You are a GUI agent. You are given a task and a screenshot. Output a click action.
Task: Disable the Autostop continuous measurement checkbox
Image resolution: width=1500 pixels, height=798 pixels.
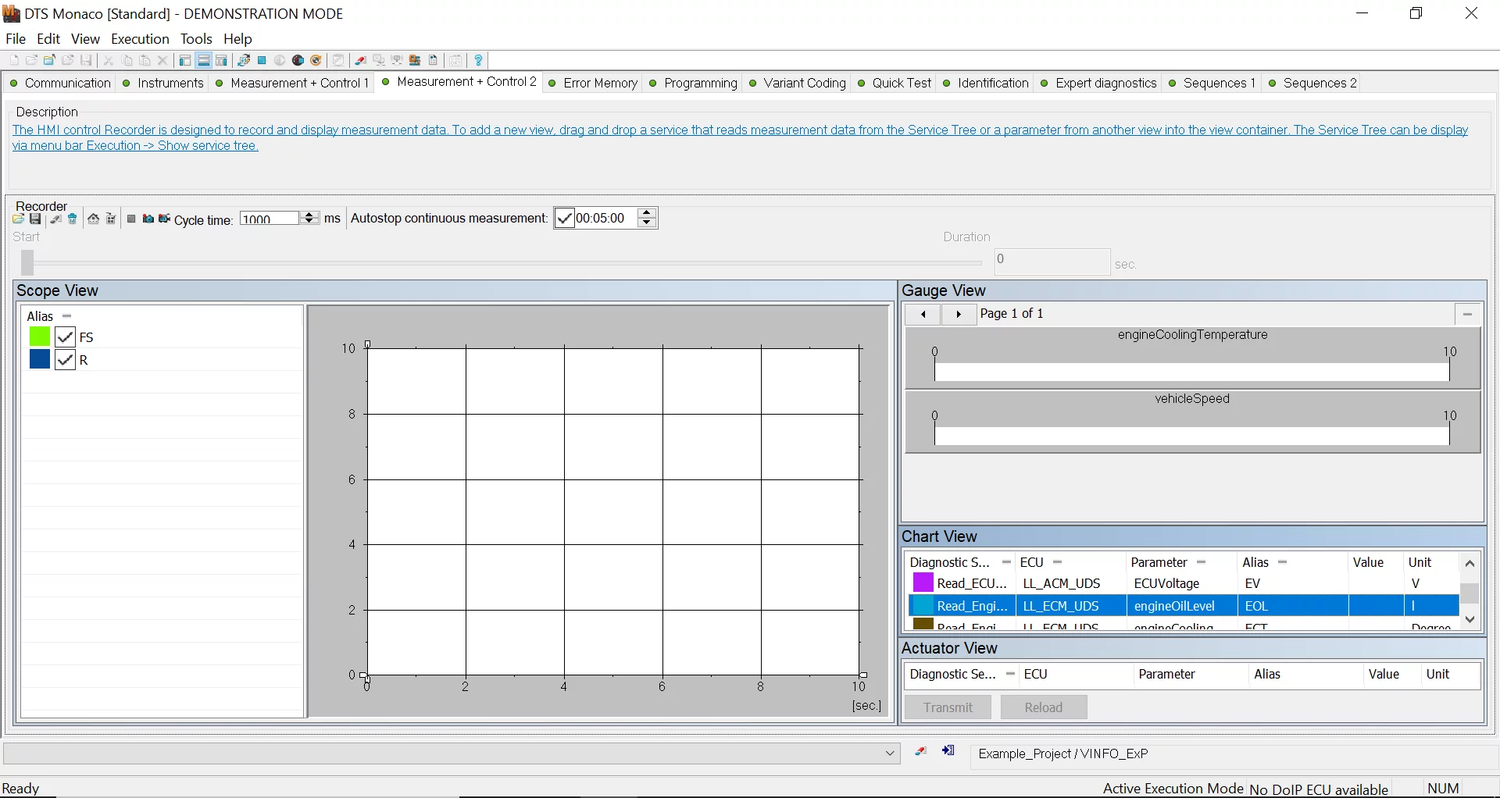click(565, 218)
